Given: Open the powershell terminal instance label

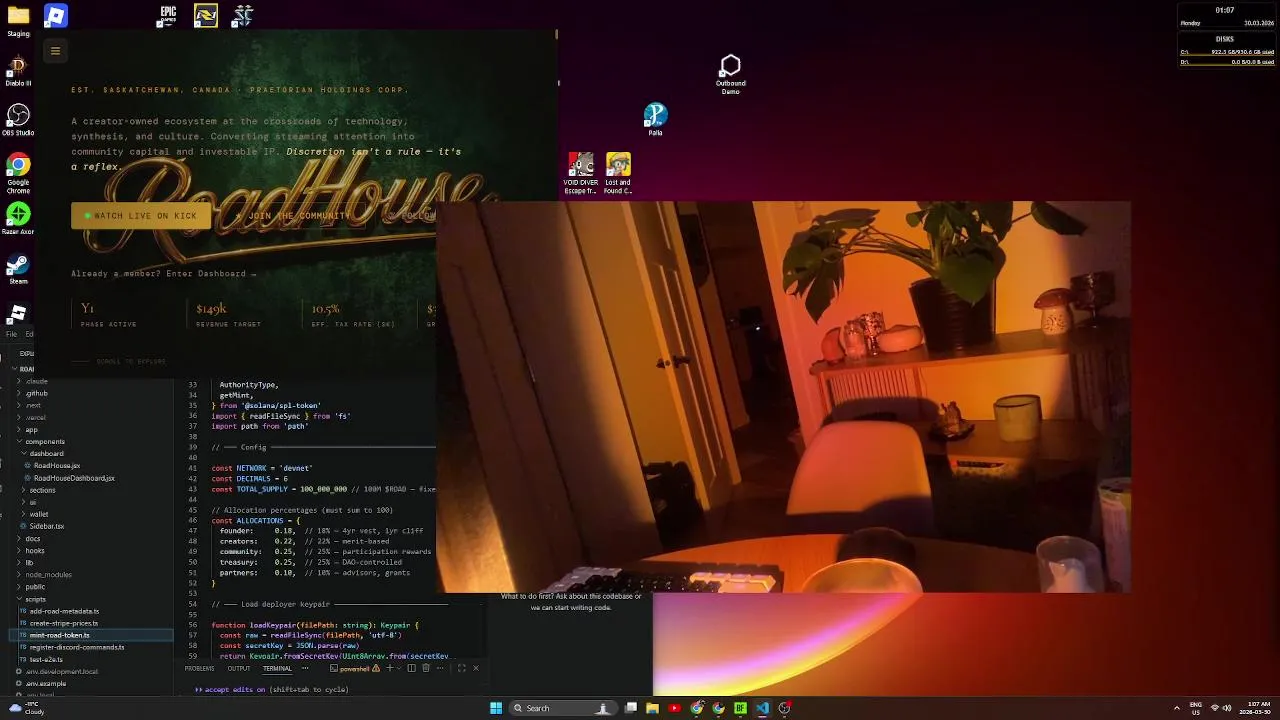Looking at the screenshot, I should click(x=353, y=668).
